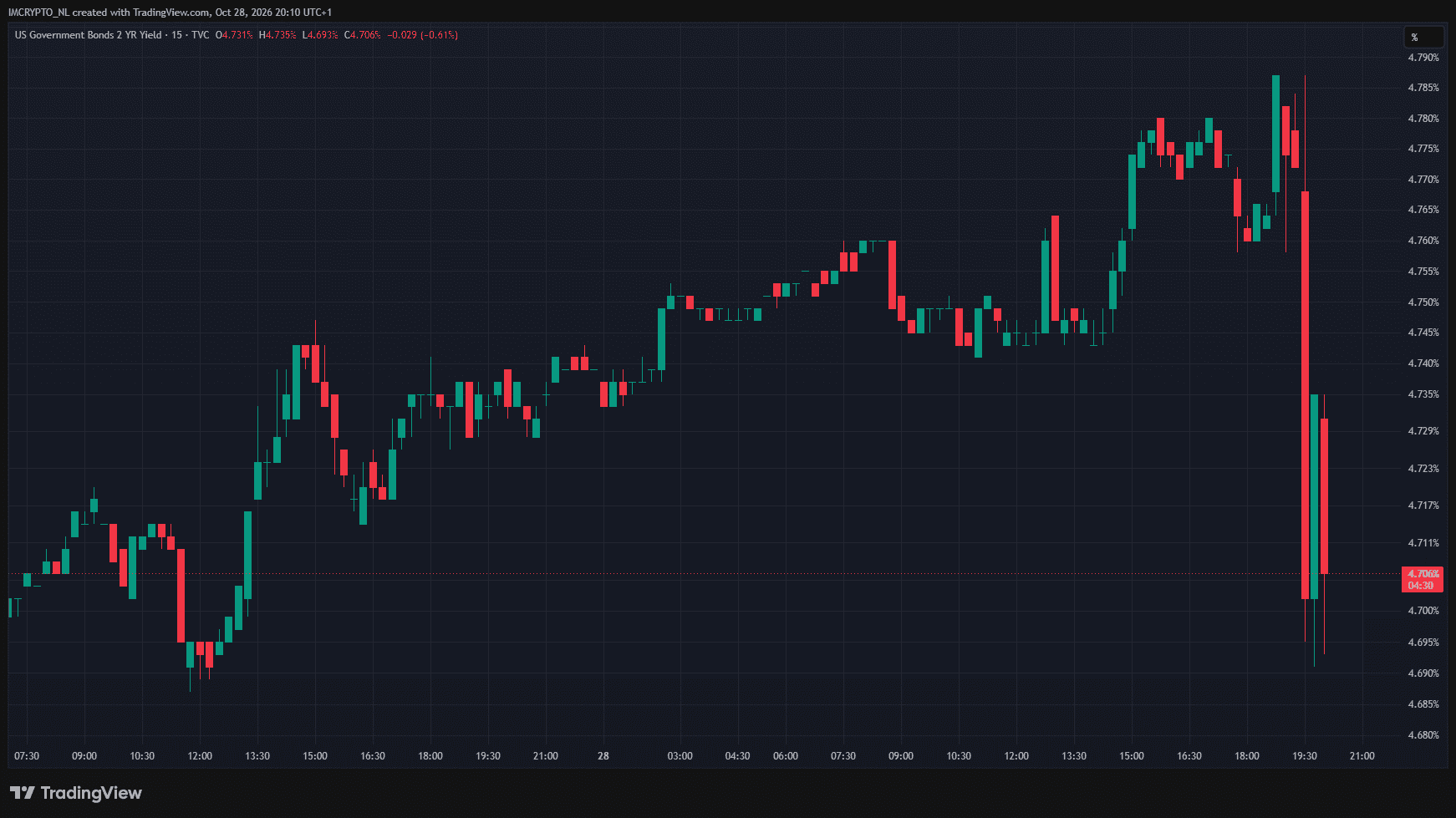1456x818 pixels.
Task: Click the open value O4.731% in header
Action: pos(234,35)
